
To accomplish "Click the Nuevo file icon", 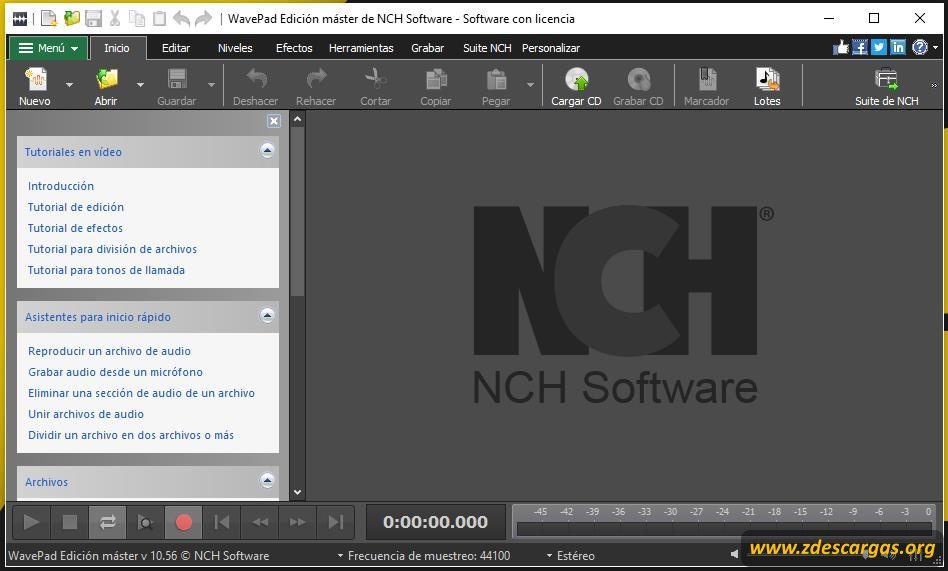I will coord(35,80).
